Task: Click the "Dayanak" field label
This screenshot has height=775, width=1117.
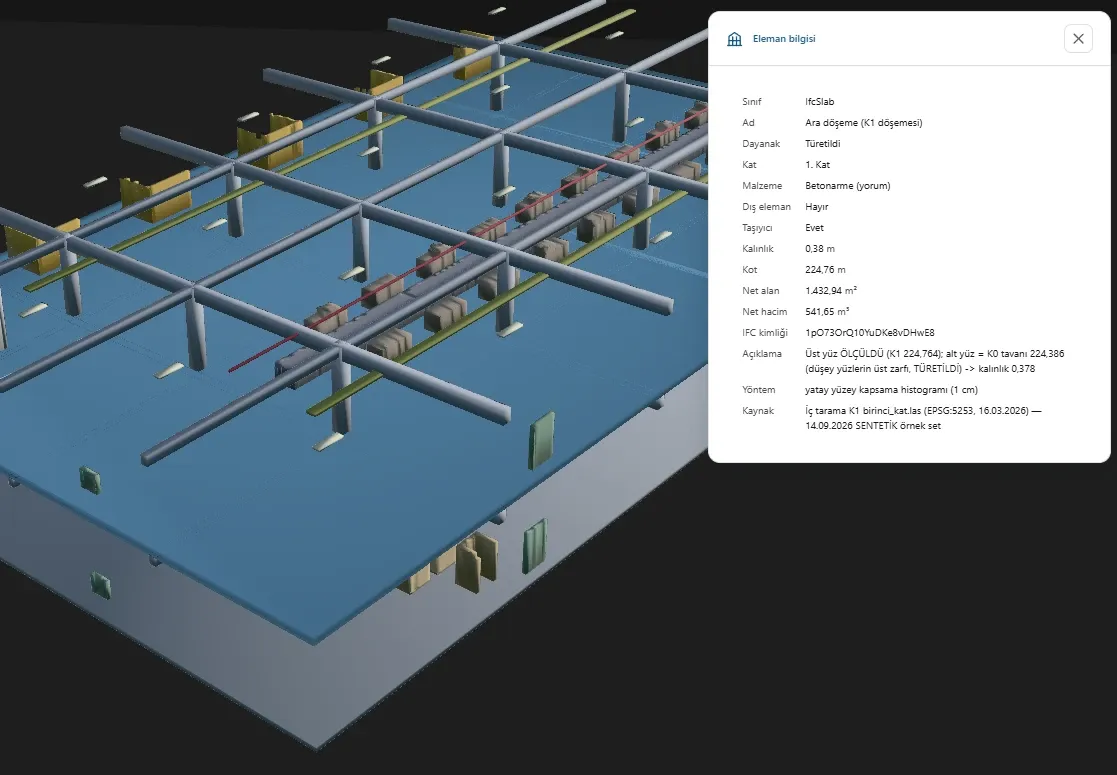Action: [761, 144]
